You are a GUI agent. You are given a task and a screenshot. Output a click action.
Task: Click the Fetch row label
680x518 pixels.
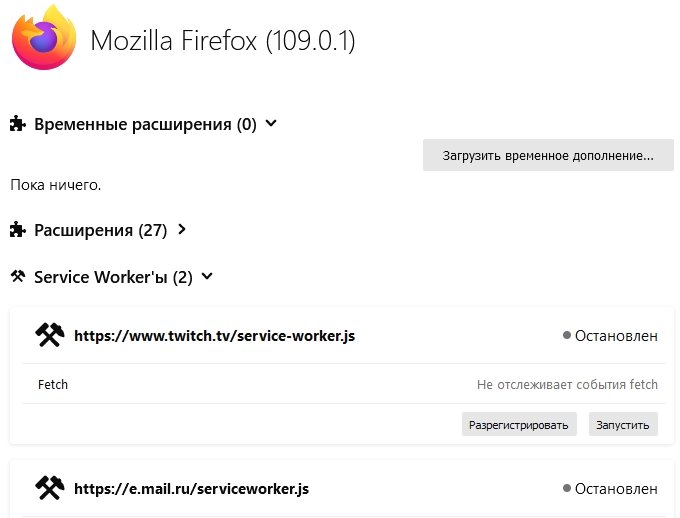(53, 385)
